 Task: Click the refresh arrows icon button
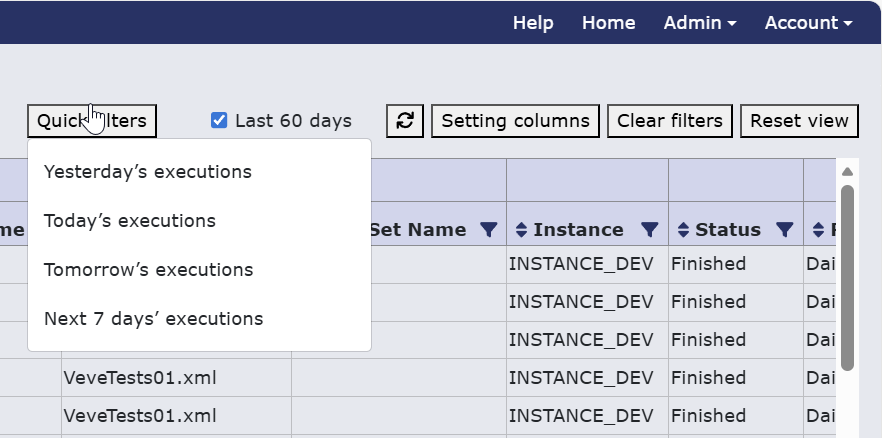pyautogui.click(x=404, y=121)
